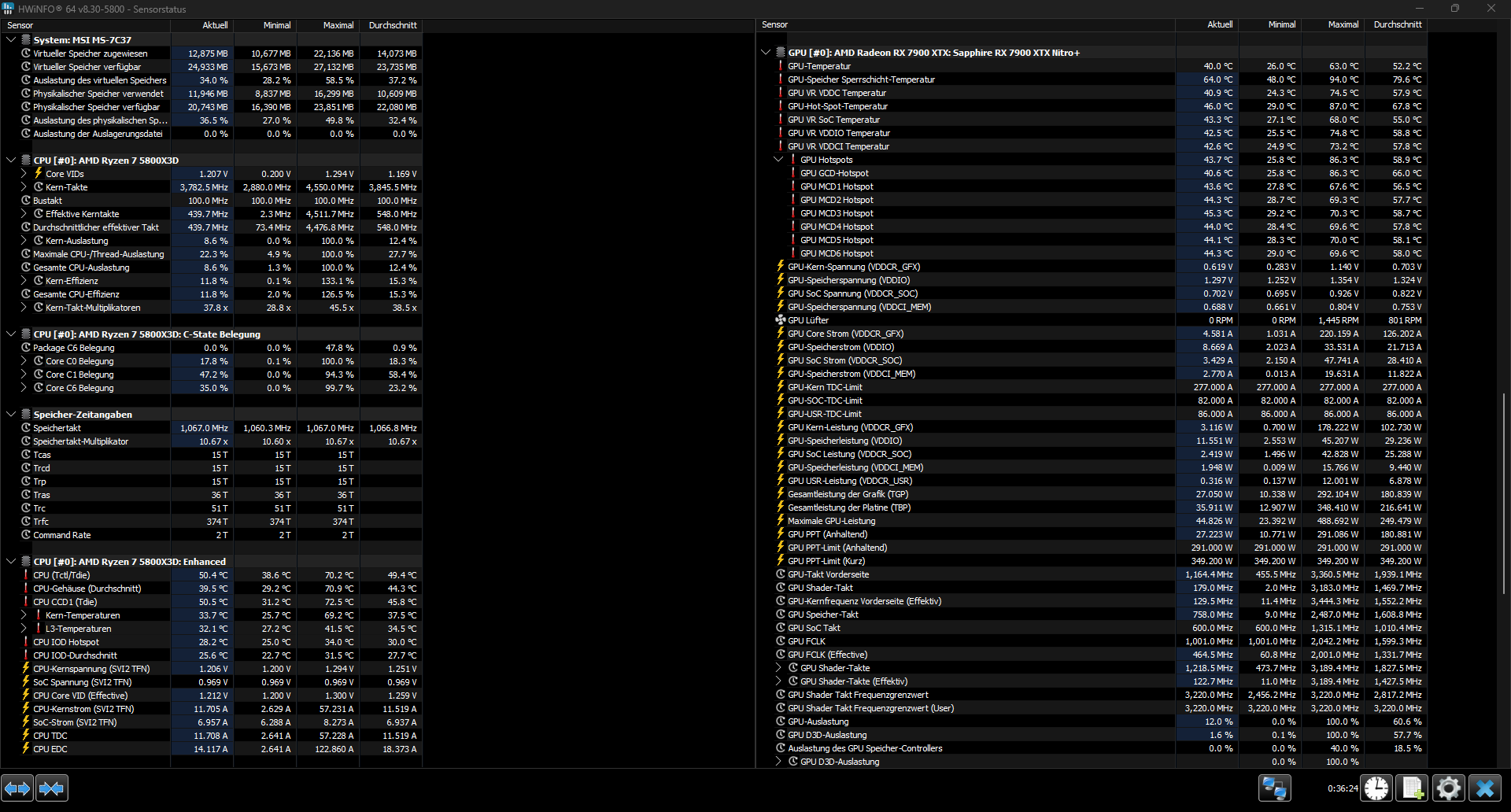Screen dimensions: 1511x812
Task: Collapse the C-State Belegung group
Action: [11, 334]
